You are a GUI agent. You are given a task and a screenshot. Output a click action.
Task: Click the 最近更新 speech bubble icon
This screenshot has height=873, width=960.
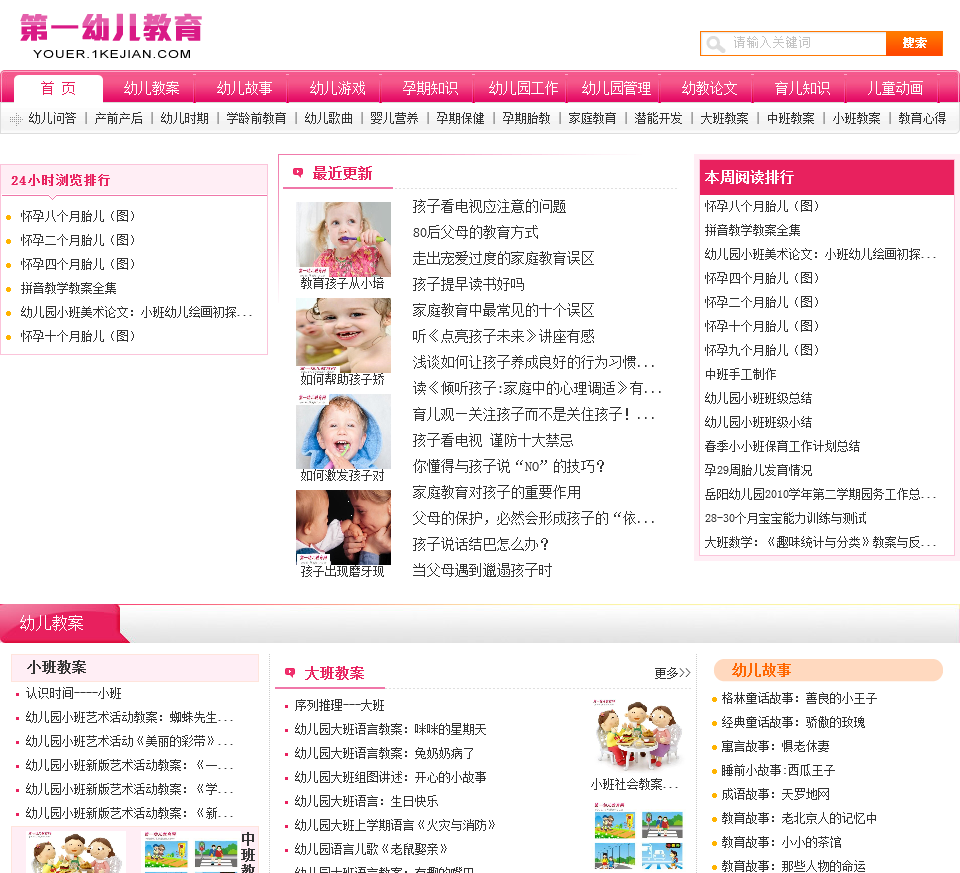(x=298, y=173)
